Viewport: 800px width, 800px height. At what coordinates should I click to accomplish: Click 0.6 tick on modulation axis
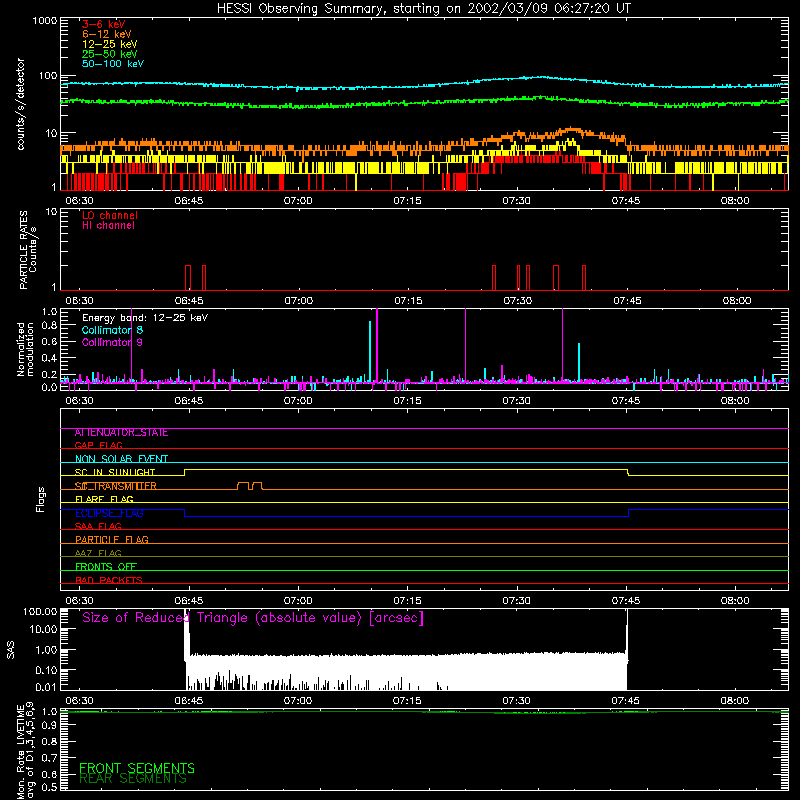pyautogui.click(x=49, y=341)
